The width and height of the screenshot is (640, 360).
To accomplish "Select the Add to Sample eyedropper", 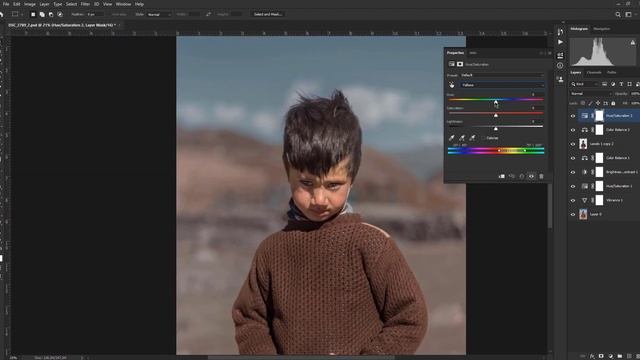I will (462, 138).
